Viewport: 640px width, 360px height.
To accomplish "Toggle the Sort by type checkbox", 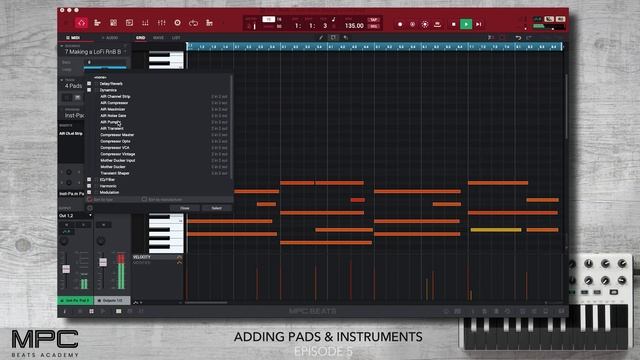I will pyautogui.click(x=90, y=200).
